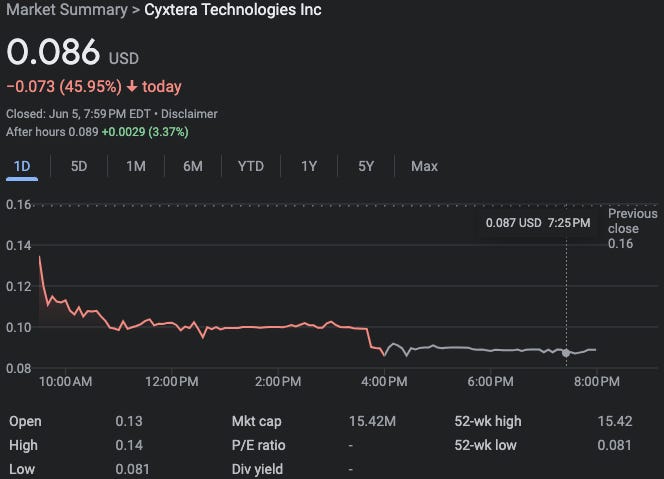Select the YTD tab
The width and height of the screenshot is (664, 479).
point(251,166)
